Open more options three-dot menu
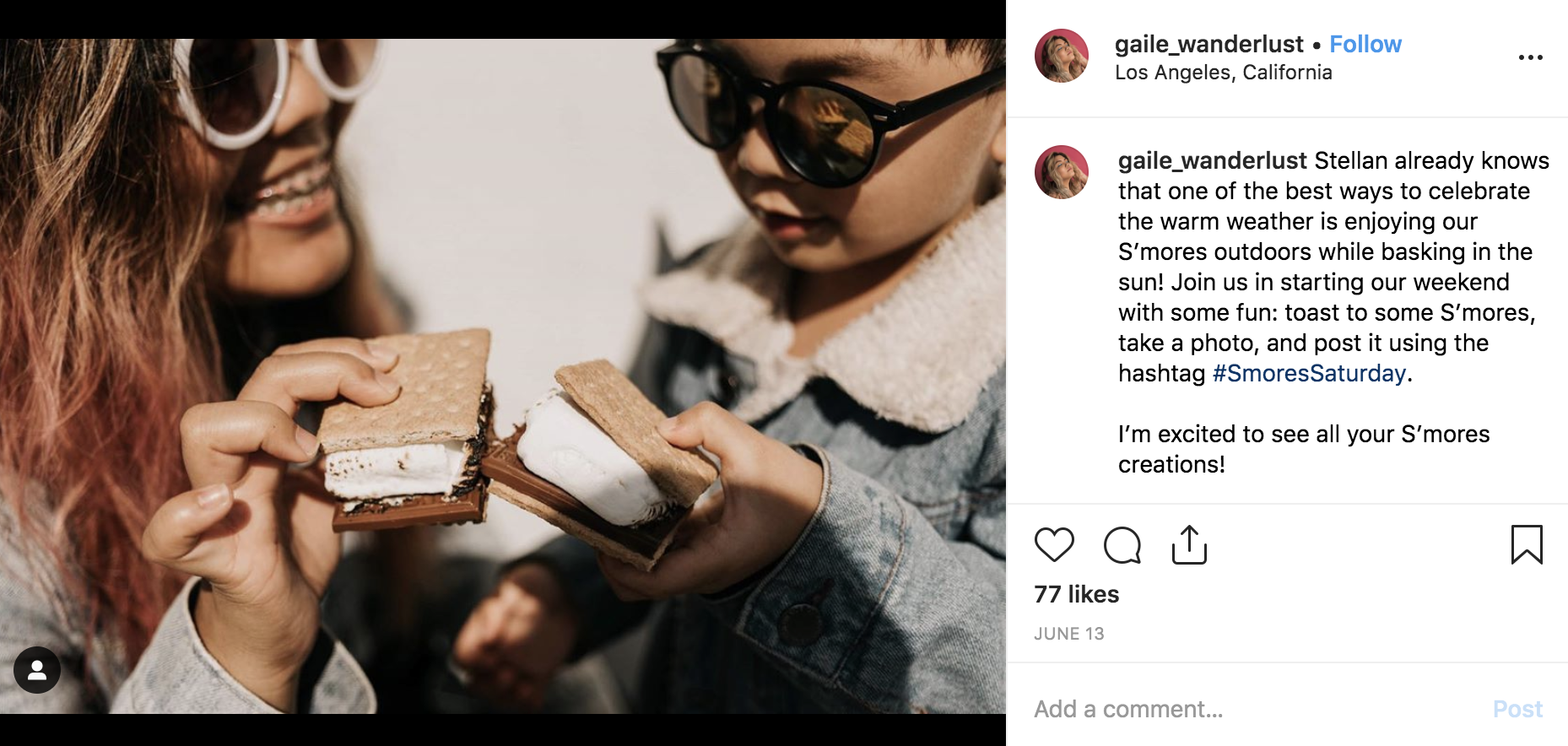 click(1530, 57)
